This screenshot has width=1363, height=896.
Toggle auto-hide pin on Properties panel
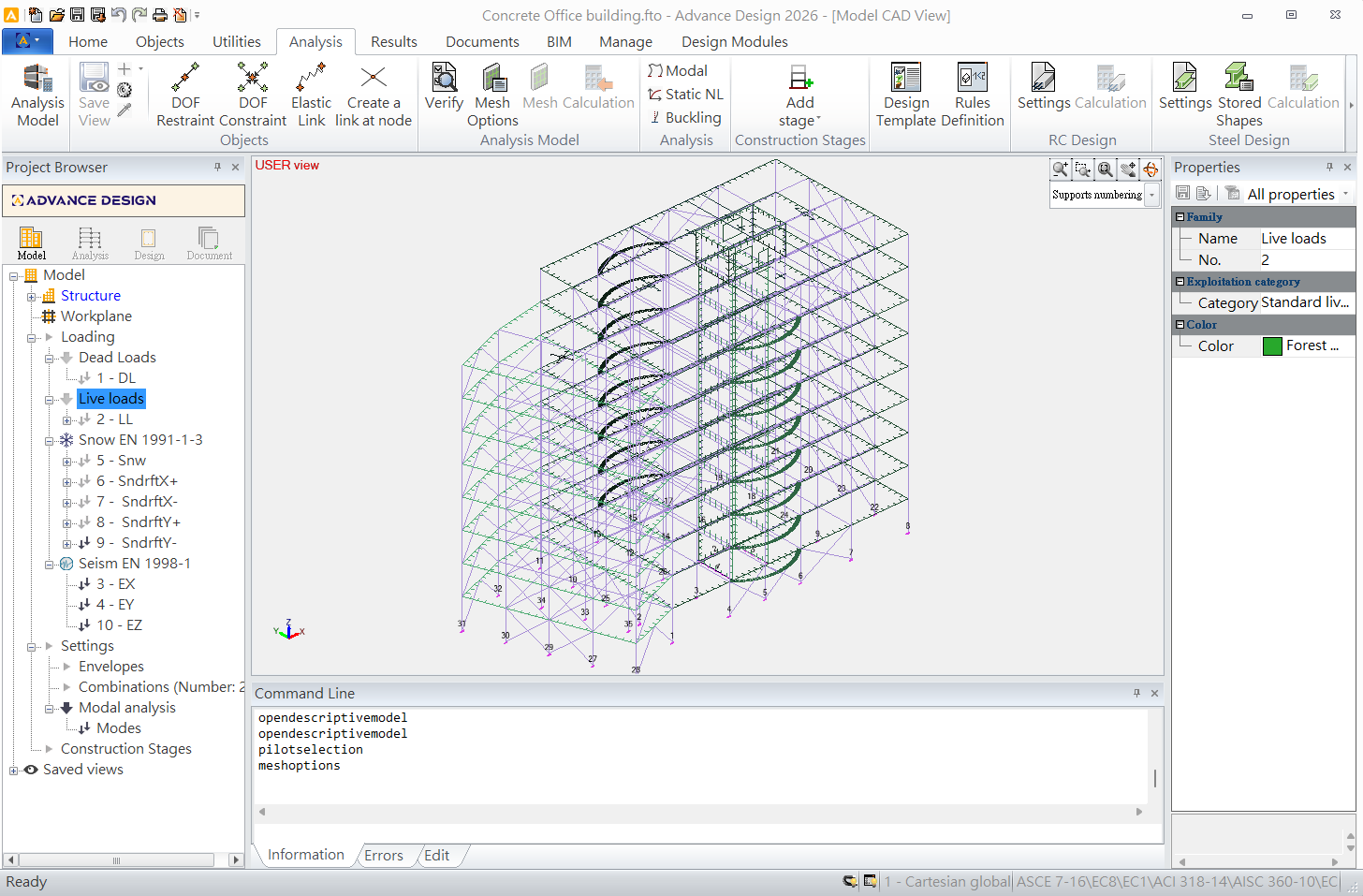1329,167
